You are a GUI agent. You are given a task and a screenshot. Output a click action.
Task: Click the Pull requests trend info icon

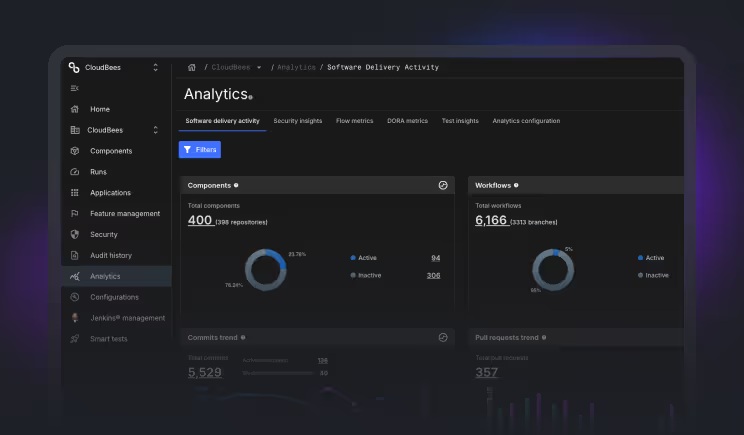point(544,338)
